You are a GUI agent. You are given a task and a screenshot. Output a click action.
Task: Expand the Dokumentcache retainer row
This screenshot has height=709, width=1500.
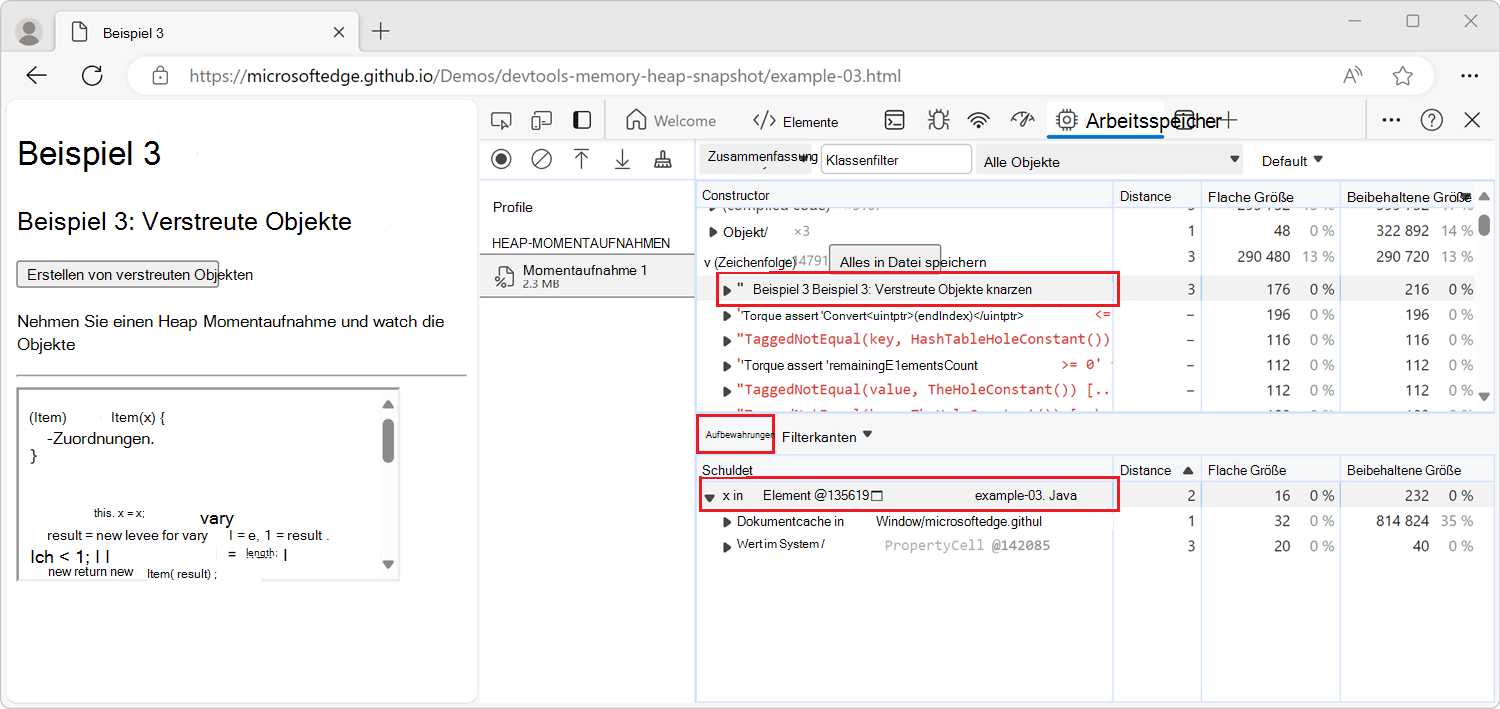(x=728, y=521)
